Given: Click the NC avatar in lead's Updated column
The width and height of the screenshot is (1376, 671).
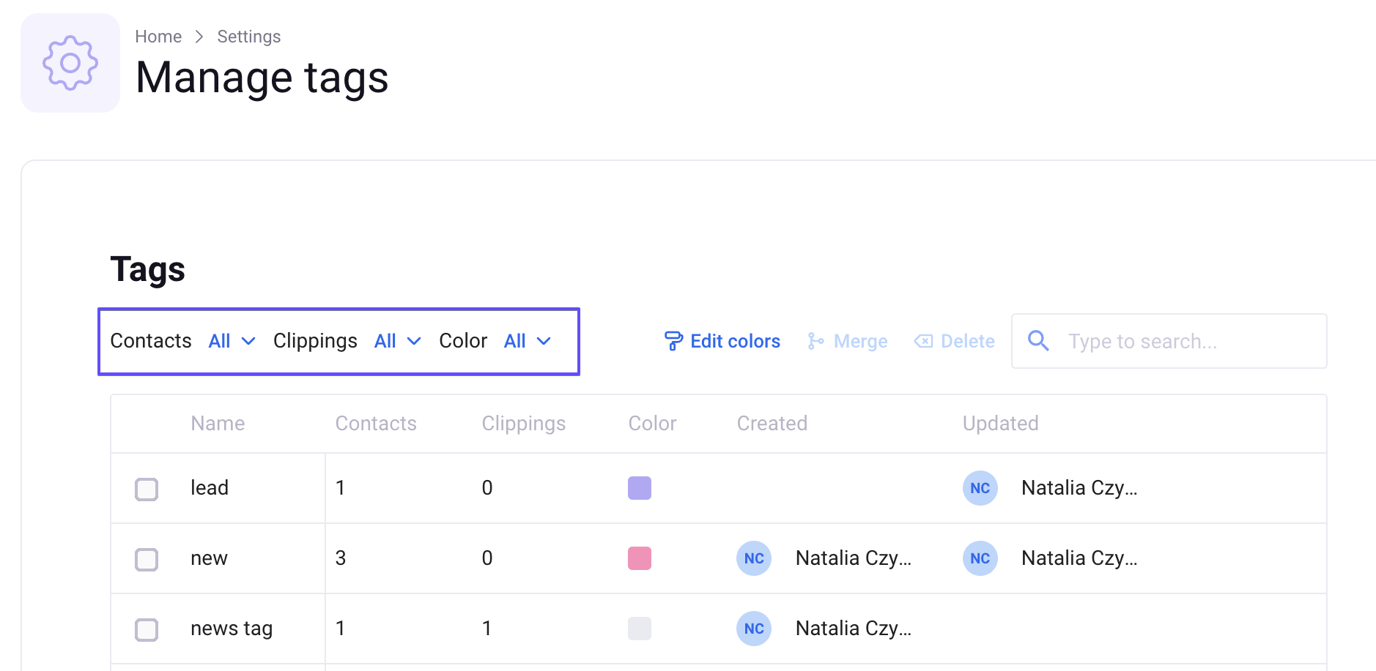Looking at the screenshot, I should [x=980, y=488].
